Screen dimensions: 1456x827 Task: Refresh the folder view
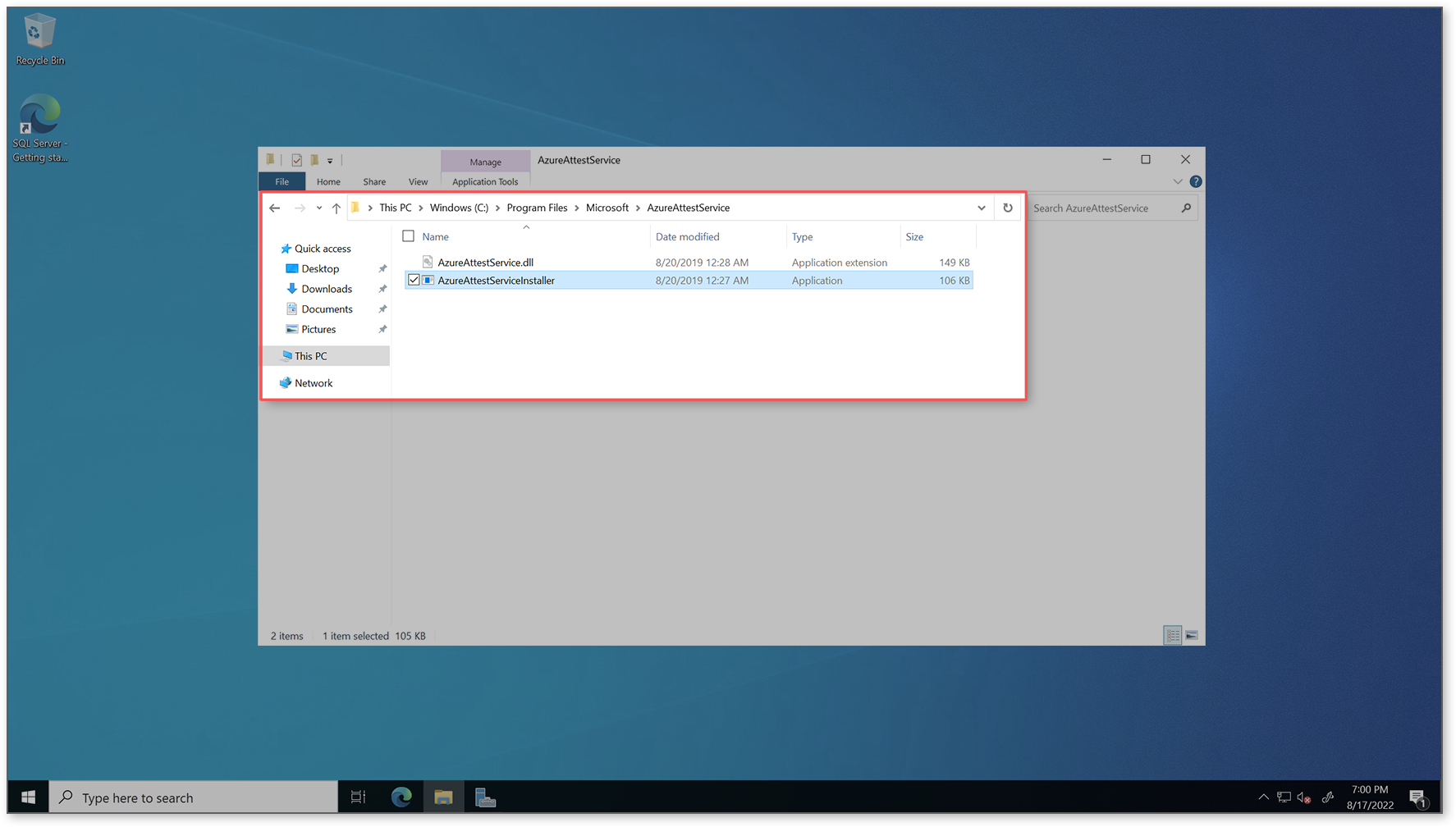coord(1008,208)
